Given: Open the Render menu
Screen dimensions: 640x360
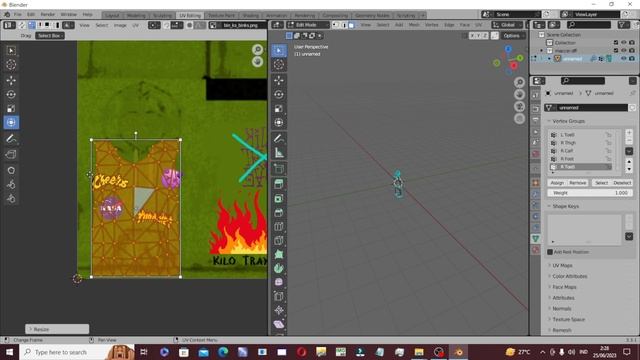Looking at the screenshot, I should (x=47, y=14).
